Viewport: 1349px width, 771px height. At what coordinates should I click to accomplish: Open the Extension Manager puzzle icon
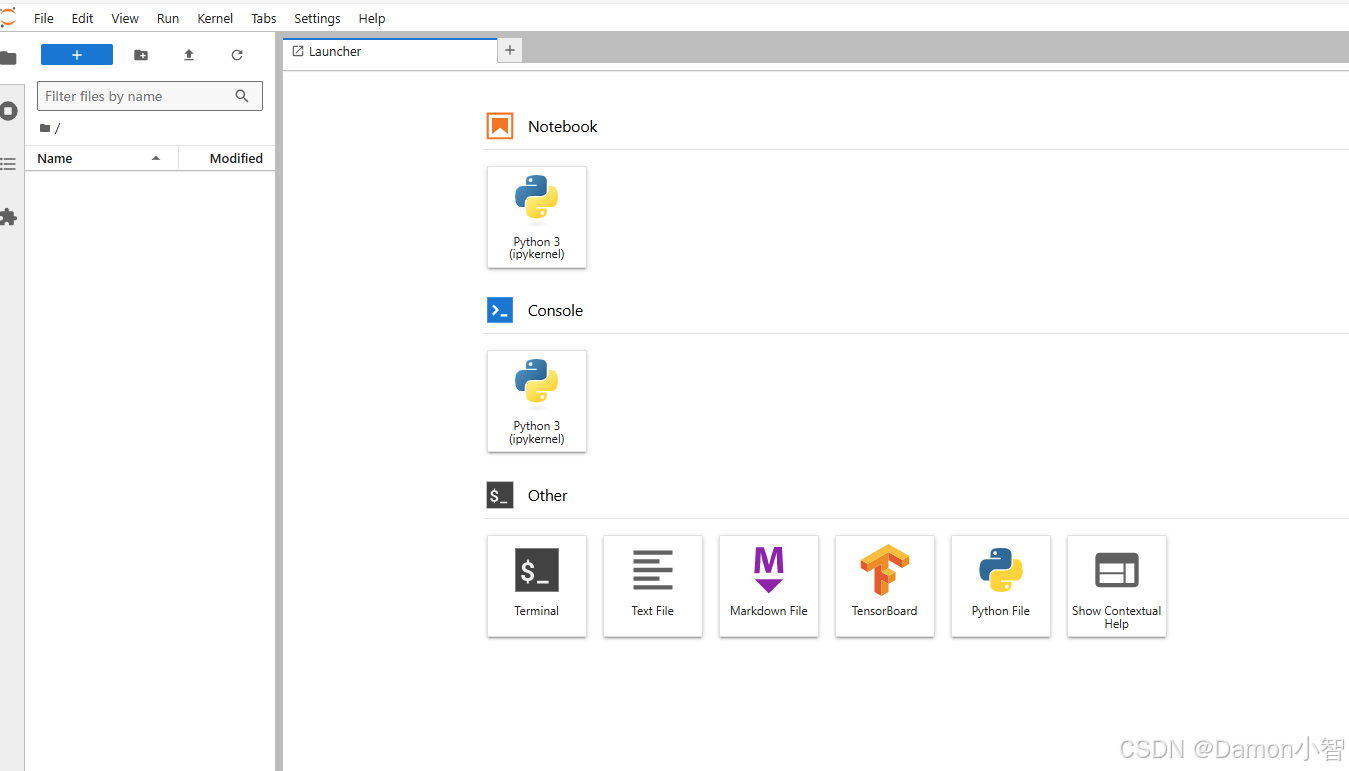click(8, 217)
